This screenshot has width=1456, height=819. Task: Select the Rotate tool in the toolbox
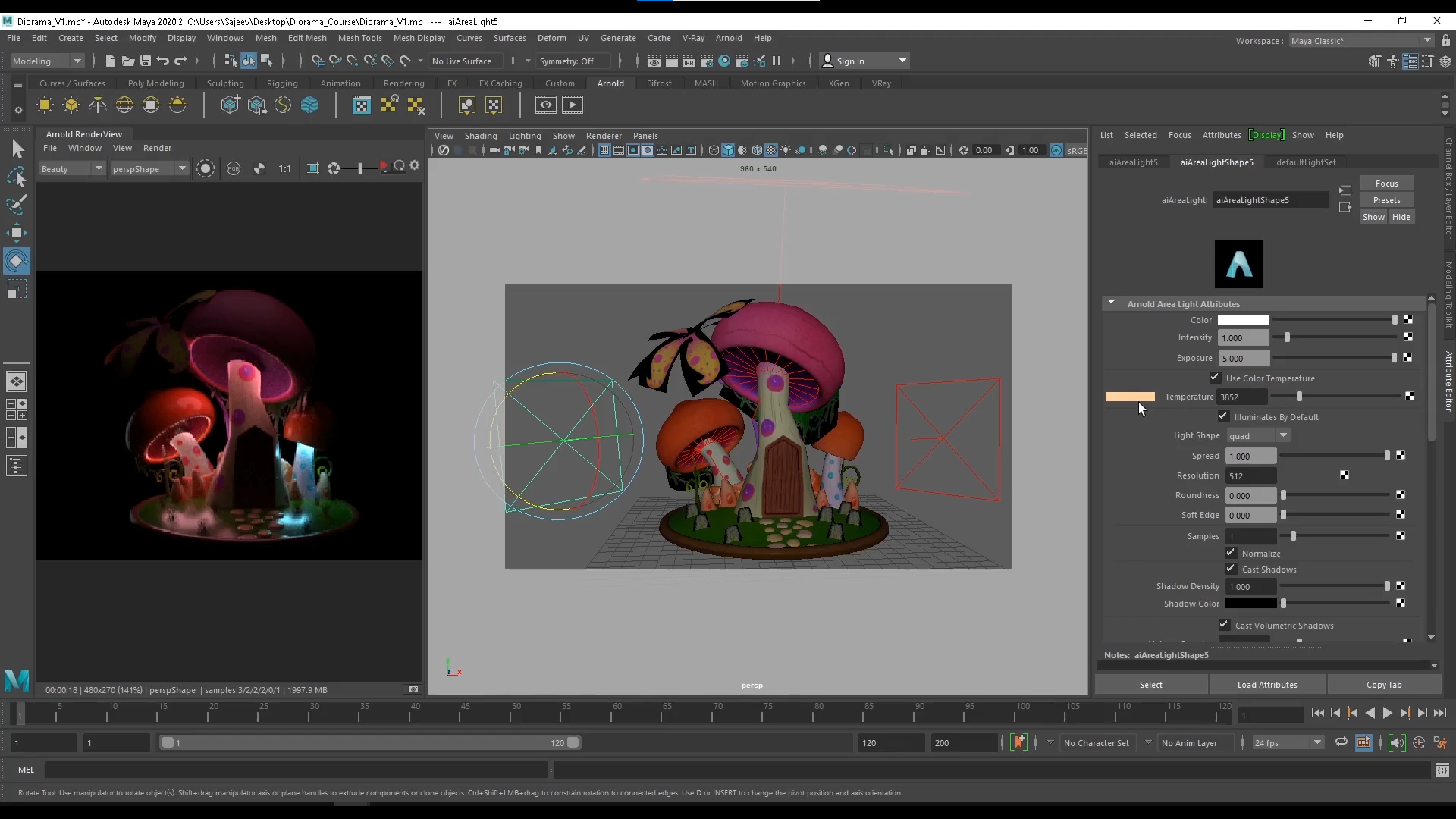(x=17, y=260)
